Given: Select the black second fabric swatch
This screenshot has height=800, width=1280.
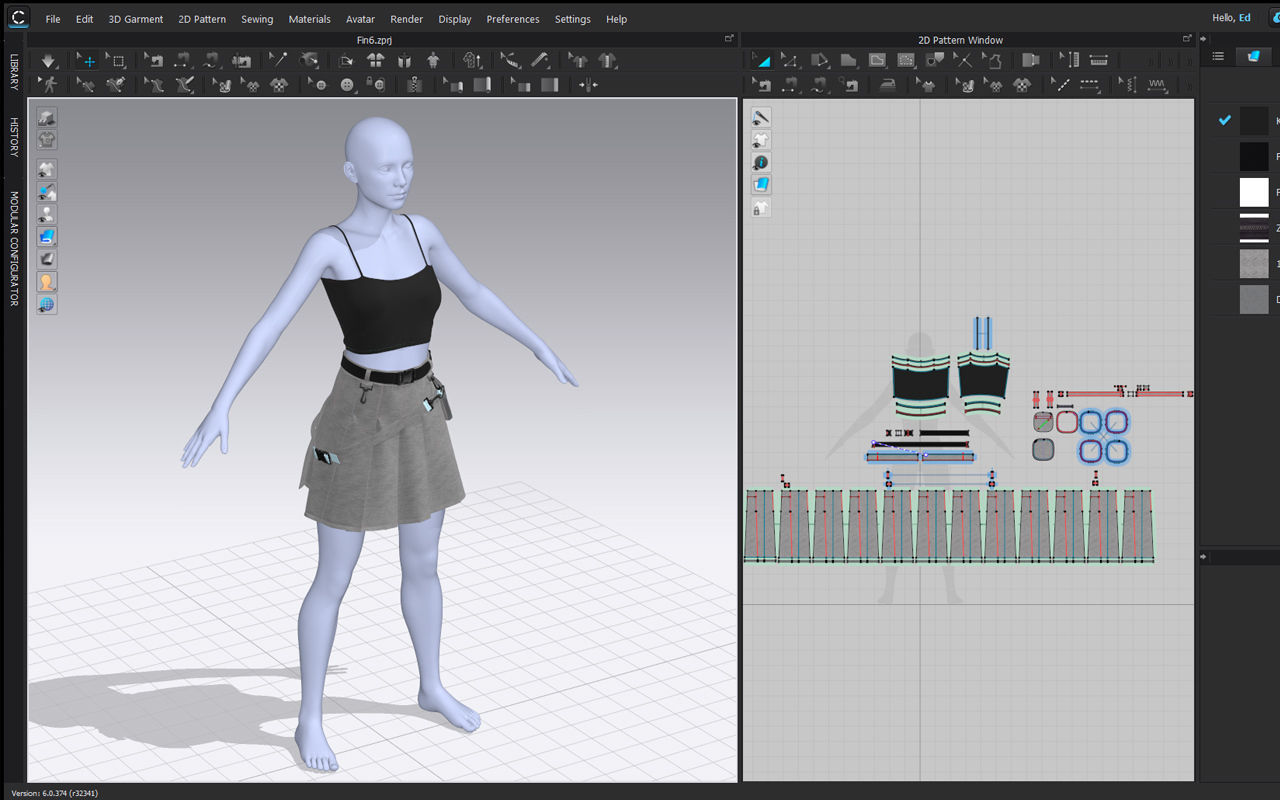Looking at the screenshot, I should click(1254, 156).
